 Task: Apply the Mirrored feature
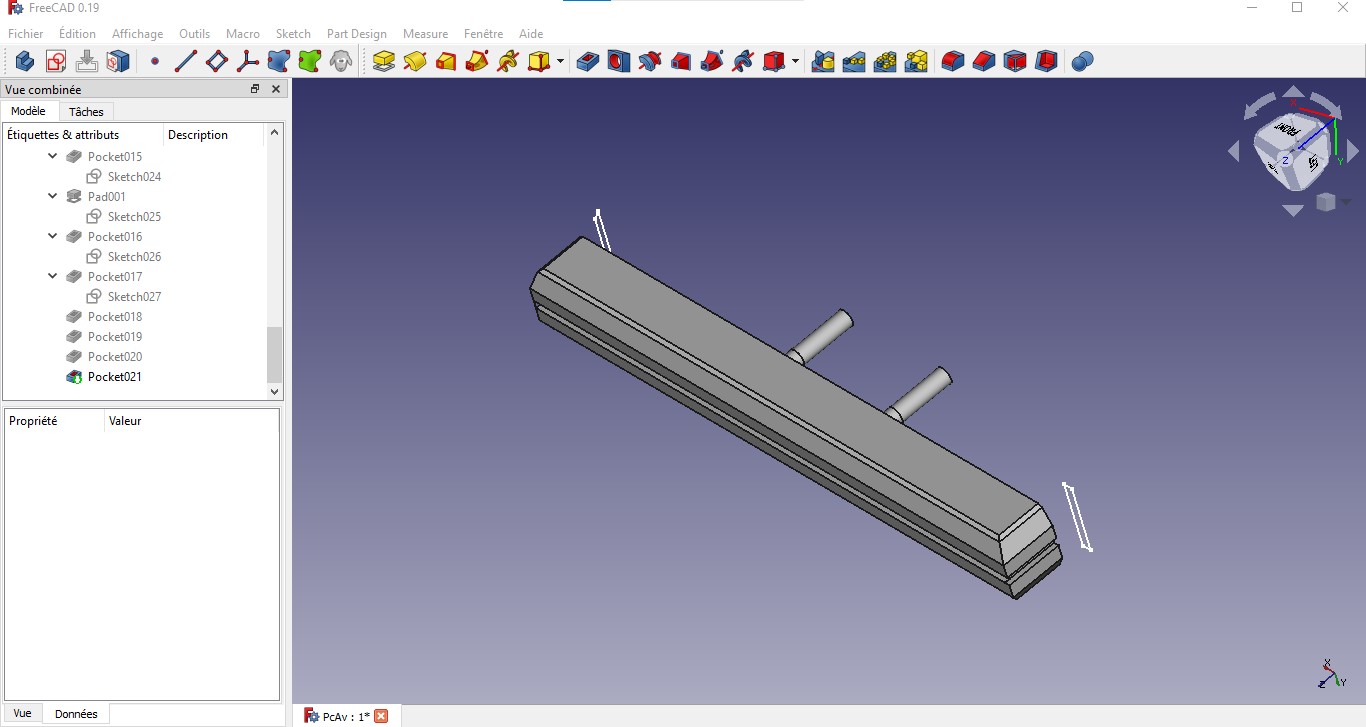click(823, 62)
